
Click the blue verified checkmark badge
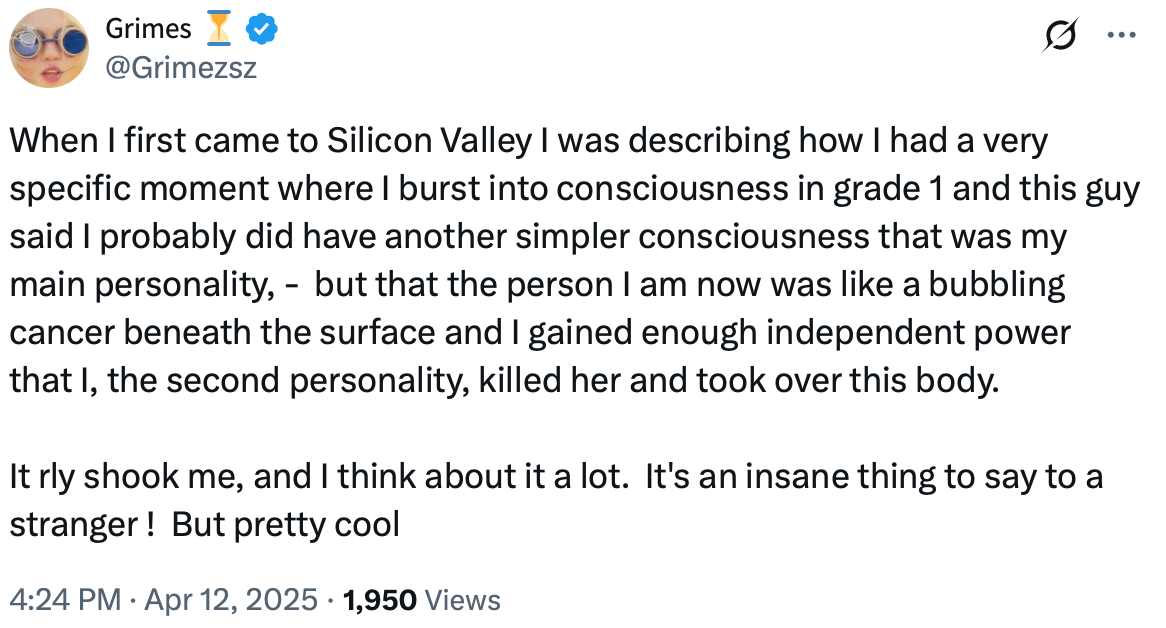[262, 29]
